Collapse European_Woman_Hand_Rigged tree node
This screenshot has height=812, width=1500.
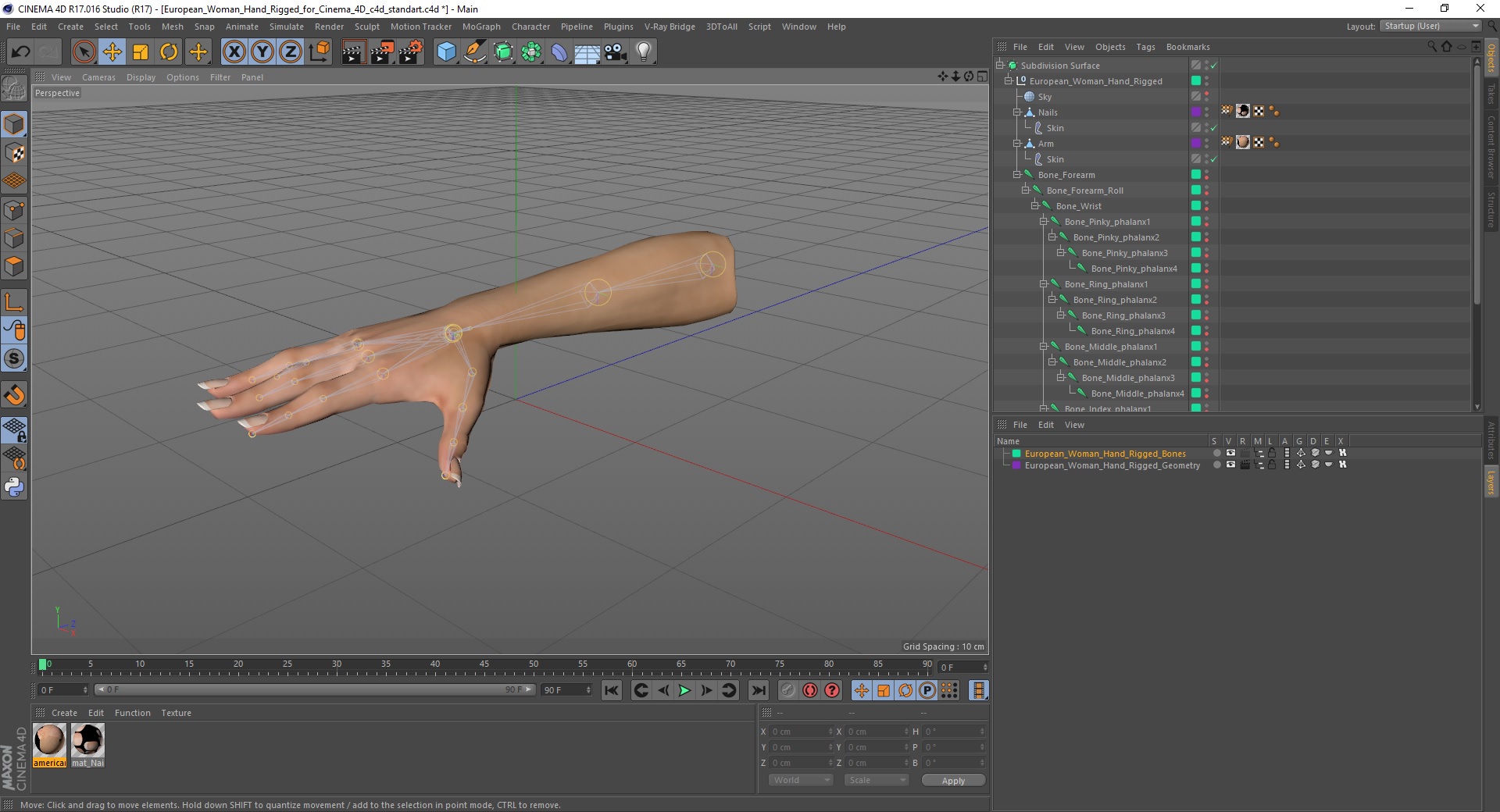point(1009,81)
